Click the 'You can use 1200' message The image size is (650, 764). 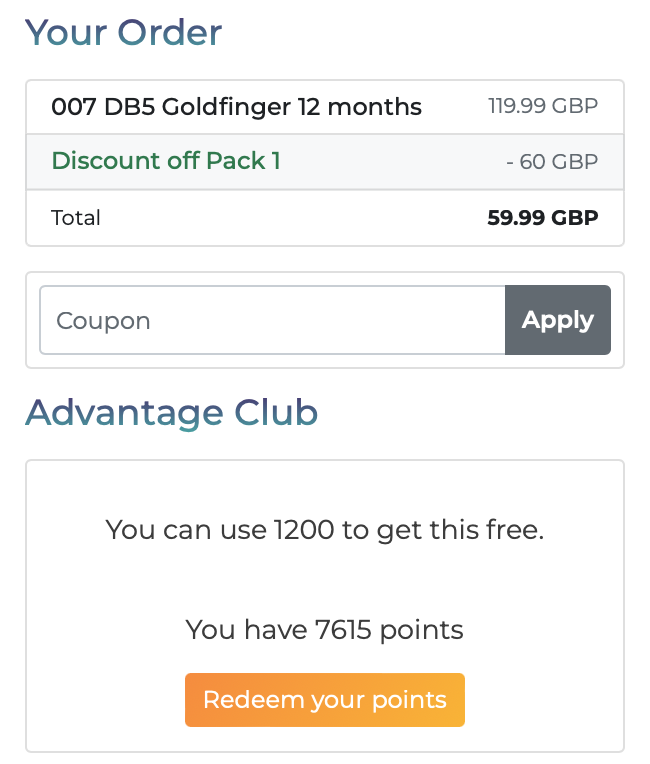point(325,530)
